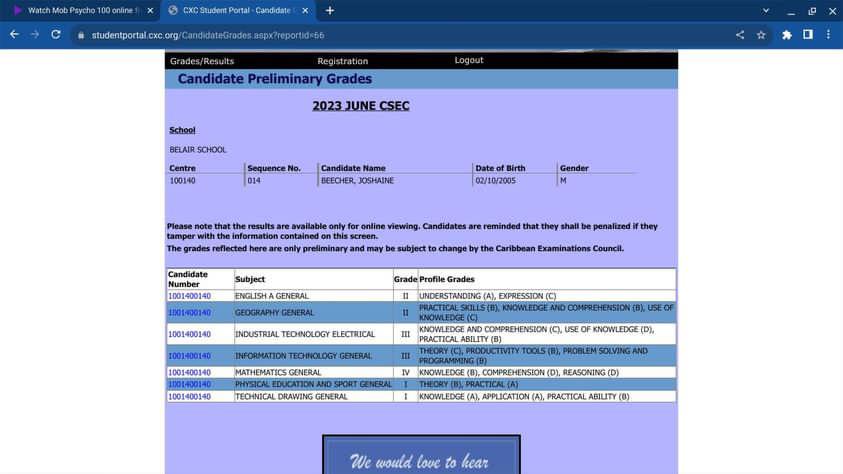Select the CXC Student Portal tab
Viewport: 843px width, 474px height.
coord(237,10)
